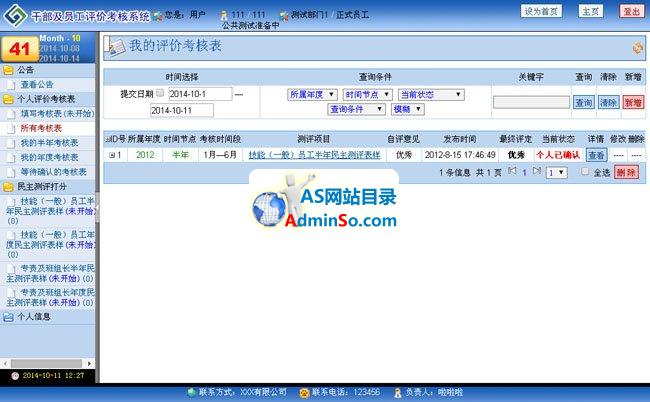Open 专责及班组长半年民主测评表样 sidebar item
650x402 pixels.
click(x=50, y=274)
